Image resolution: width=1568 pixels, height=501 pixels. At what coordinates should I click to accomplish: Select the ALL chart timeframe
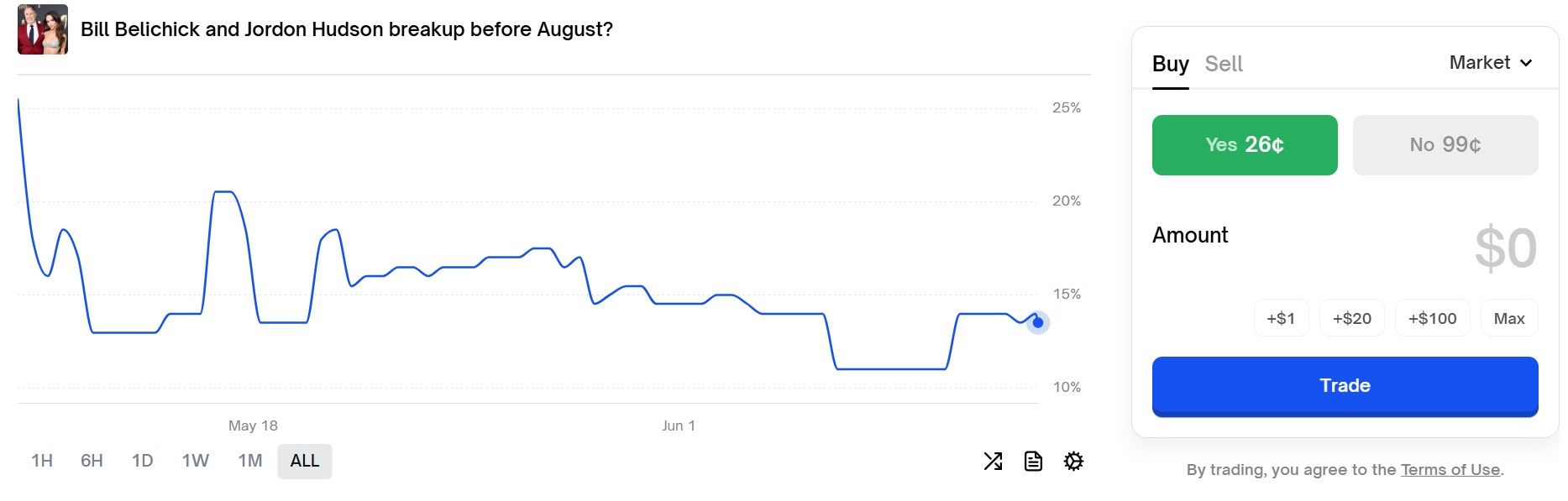click(x=304, y=461)
